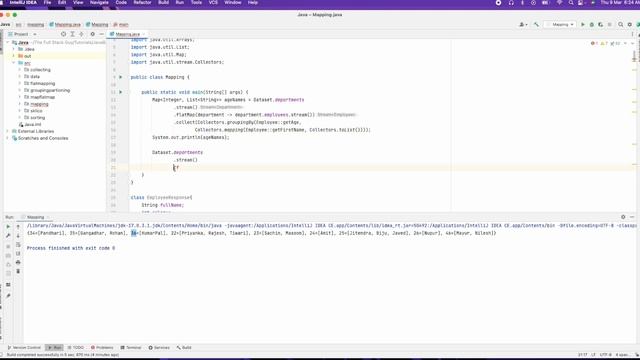The height and width of the screenshot is (360, 640).
Task: Open the Mapping run configuration dropdown
Action: (560, 24)
